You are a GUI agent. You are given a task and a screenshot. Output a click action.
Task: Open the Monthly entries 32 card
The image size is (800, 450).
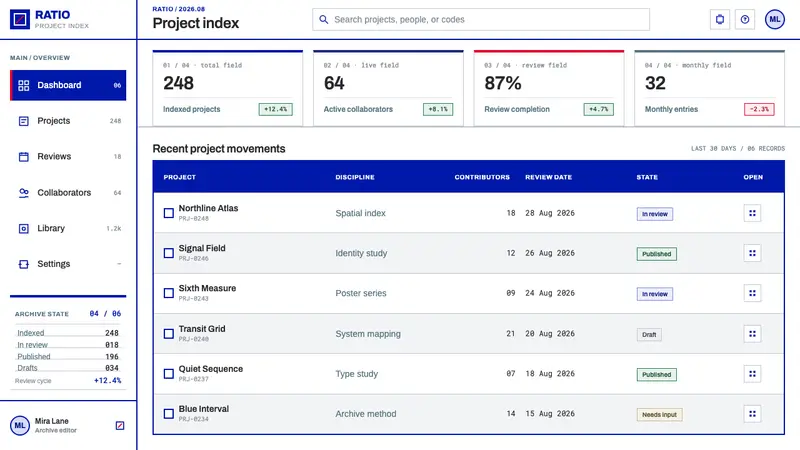710,88
